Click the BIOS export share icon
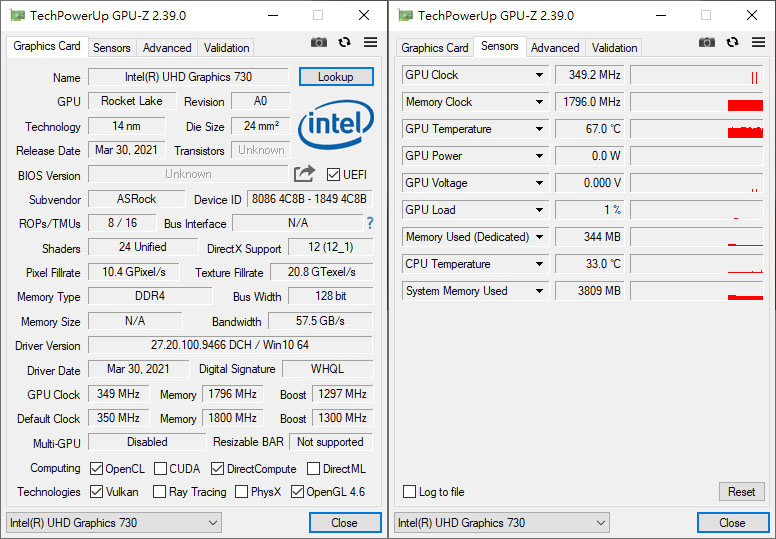This screenshot has width=776, height=539. tap(304, 174)
